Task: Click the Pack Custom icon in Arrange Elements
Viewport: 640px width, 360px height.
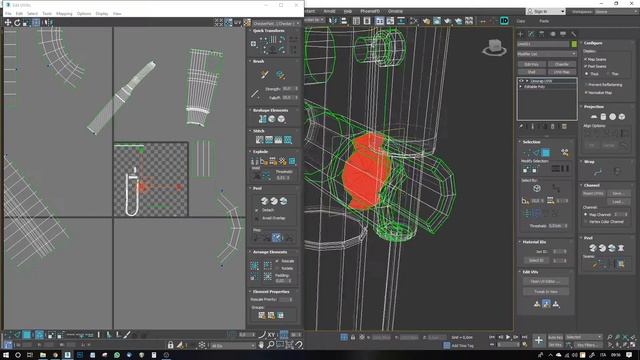Action: (254, 266)
